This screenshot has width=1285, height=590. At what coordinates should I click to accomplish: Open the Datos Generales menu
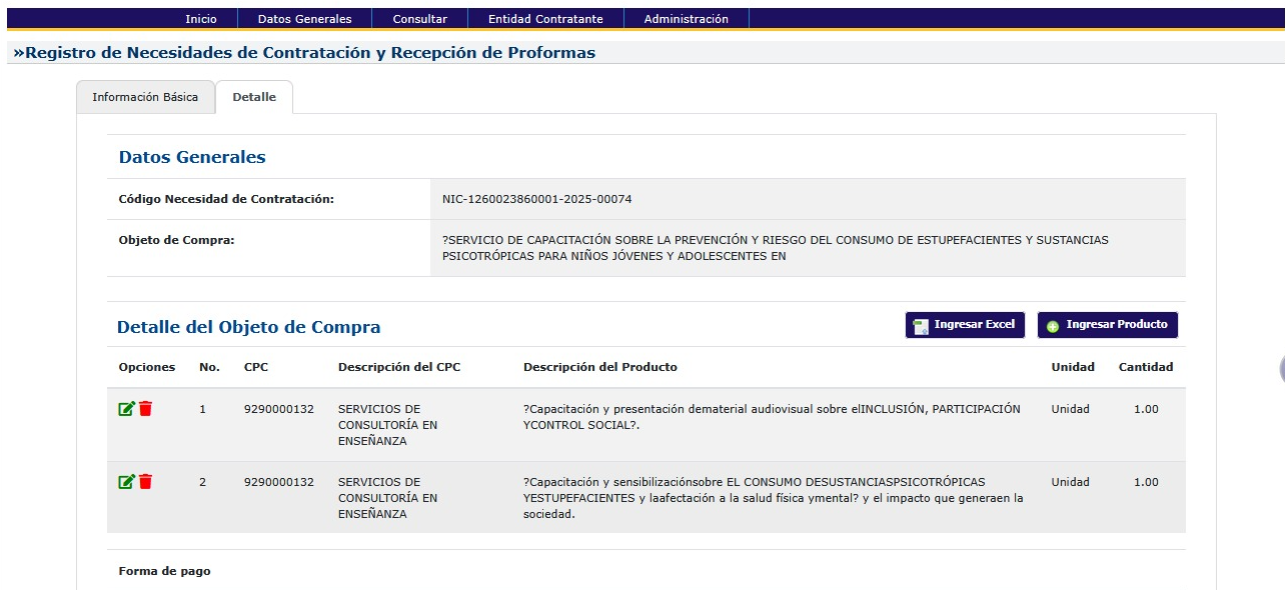[304, 19]
